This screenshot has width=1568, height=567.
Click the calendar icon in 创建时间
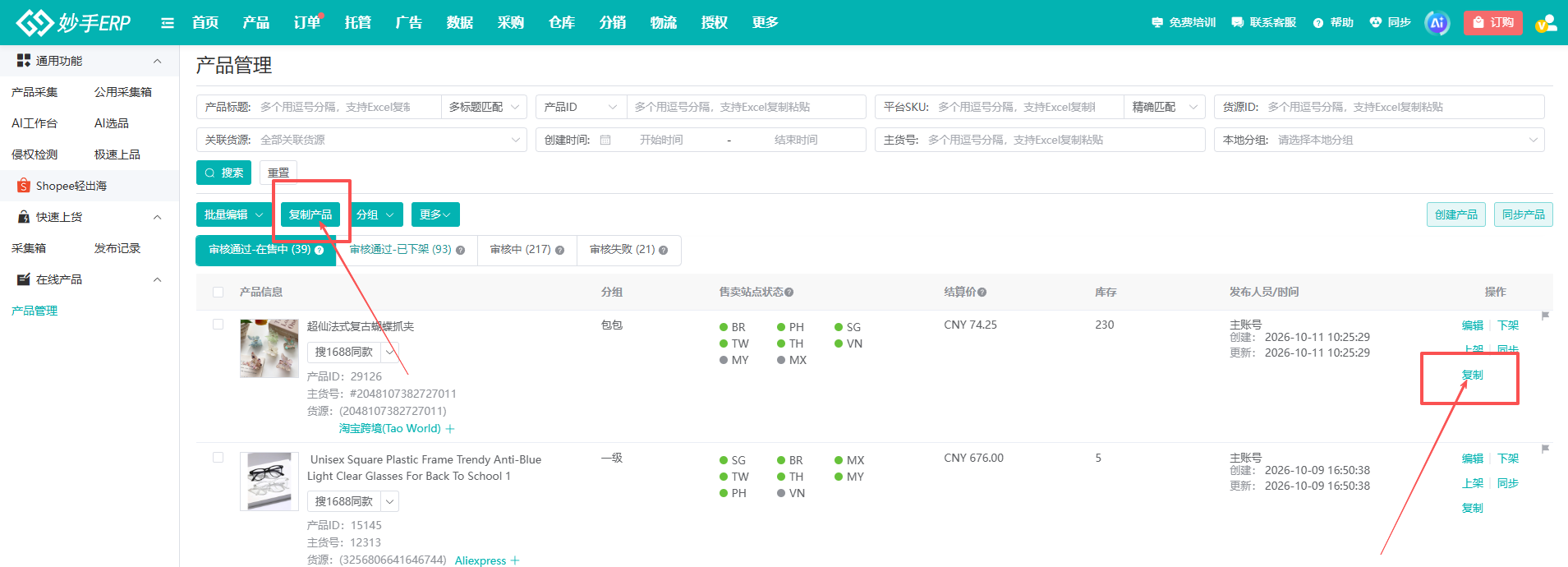click(x=605, y=140)
